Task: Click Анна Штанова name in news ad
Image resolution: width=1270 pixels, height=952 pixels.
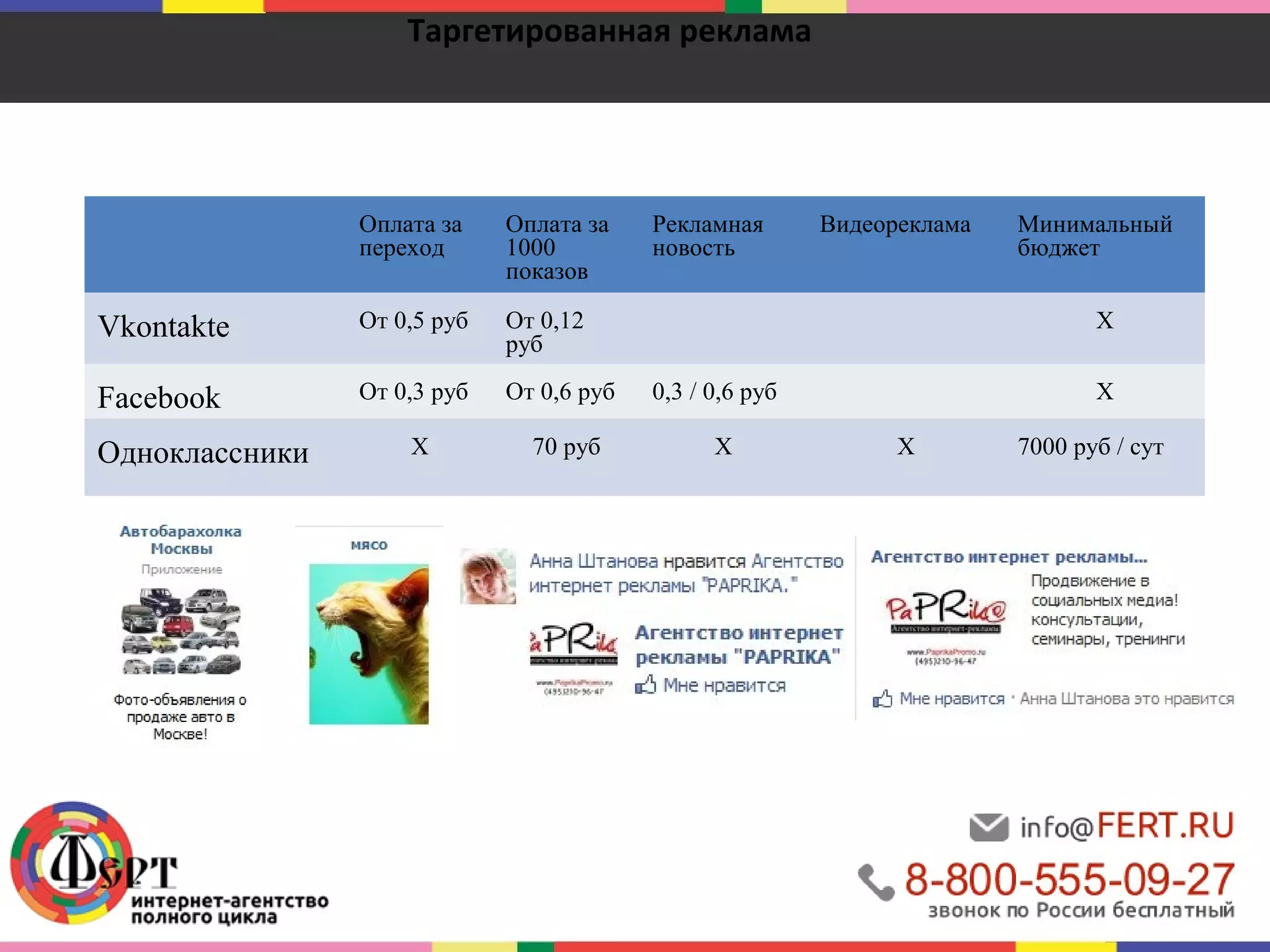Action: click(593, 562)
